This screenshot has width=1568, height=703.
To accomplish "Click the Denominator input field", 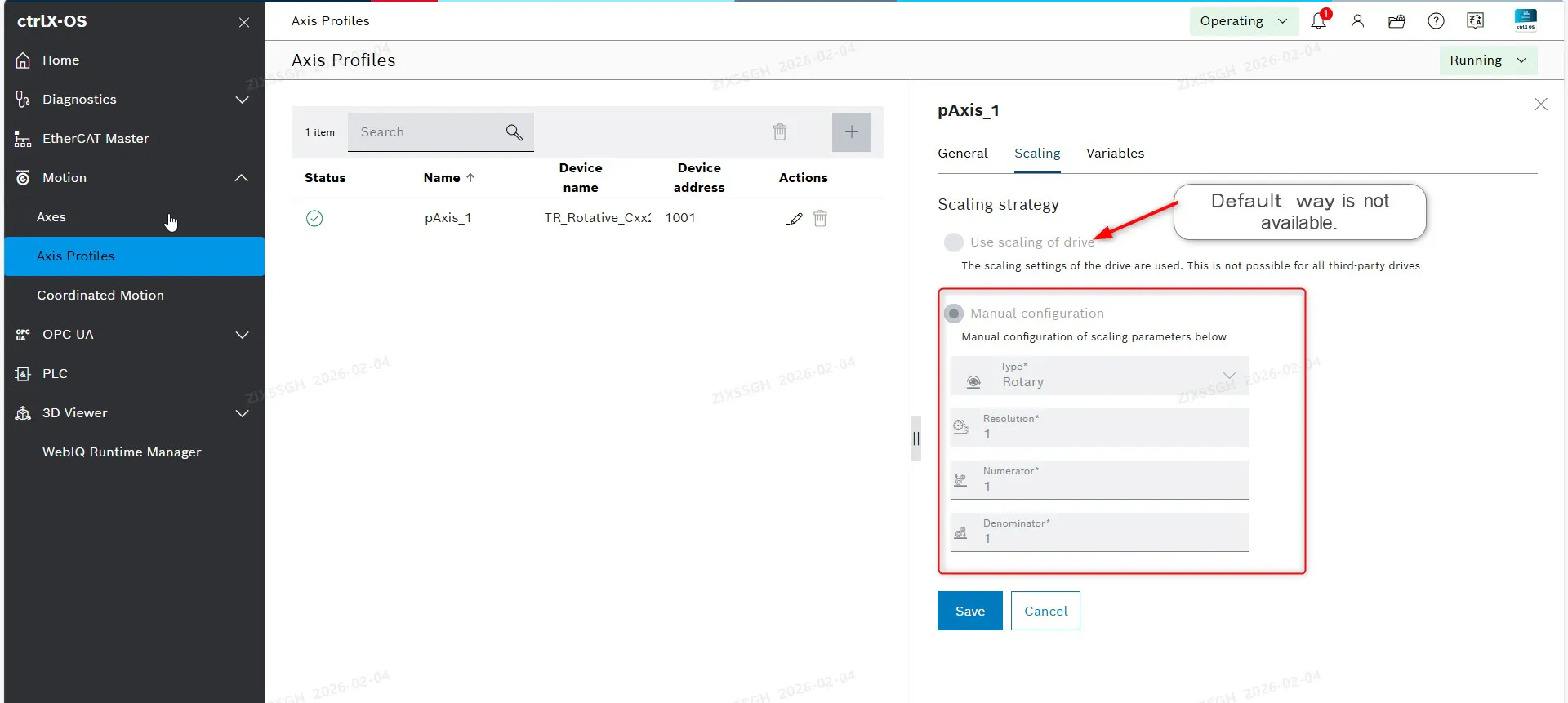I will (x=1099, y=532).
